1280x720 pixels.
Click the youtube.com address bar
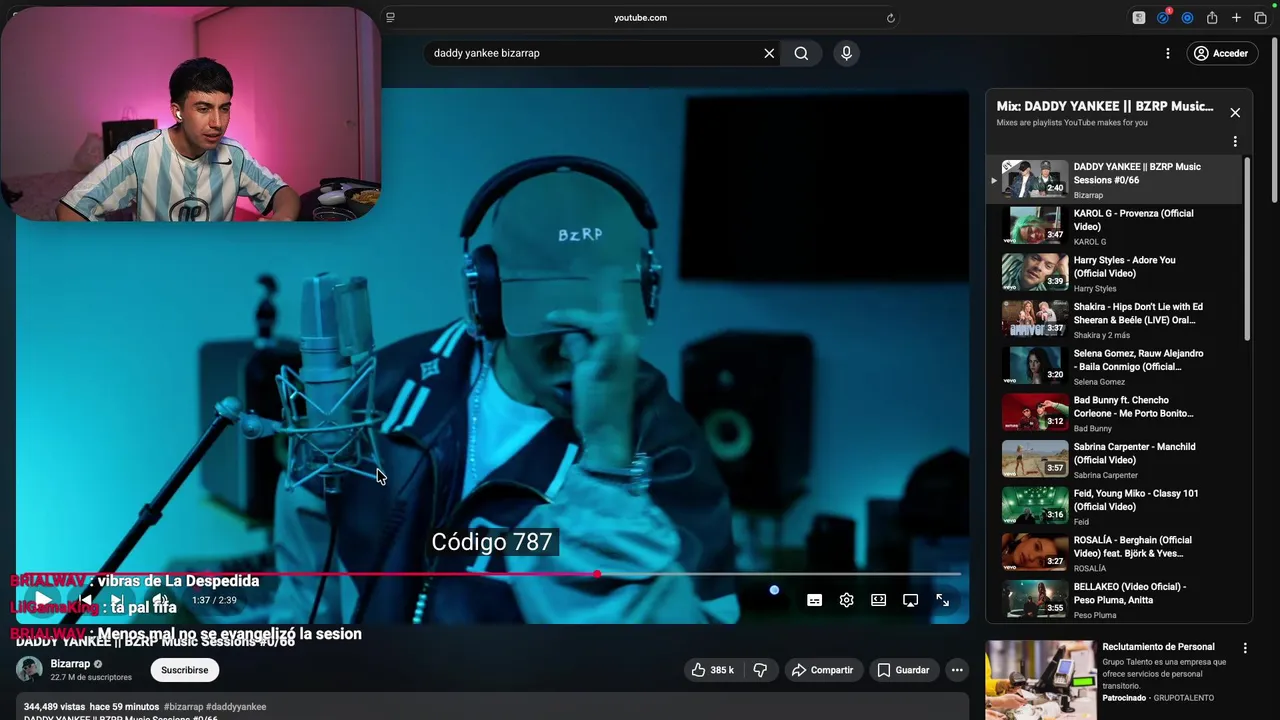[x=640, y=17]
